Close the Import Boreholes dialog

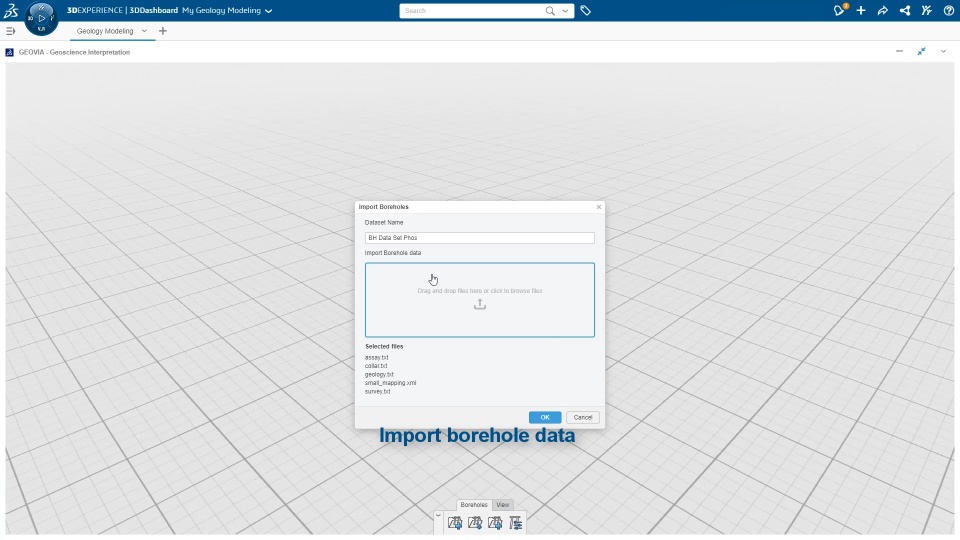pos(599,207)
